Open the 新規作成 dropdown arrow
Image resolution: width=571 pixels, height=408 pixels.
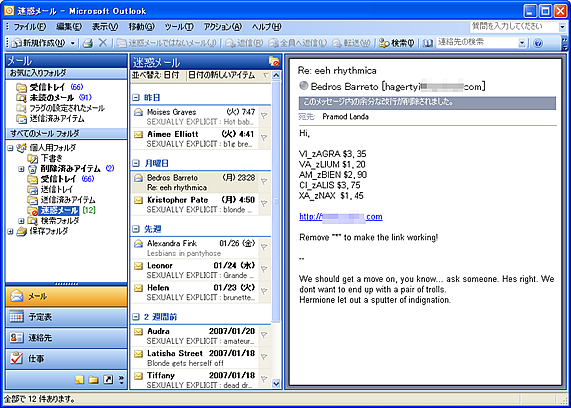[x=72, y=43]
